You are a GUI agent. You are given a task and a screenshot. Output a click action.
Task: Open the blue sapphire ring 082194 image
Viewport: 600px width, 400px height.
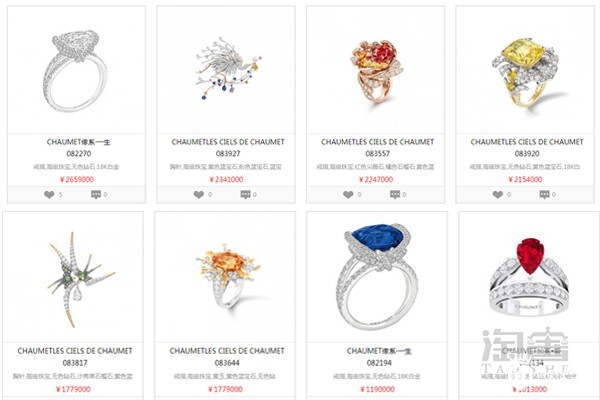point(378,277)
